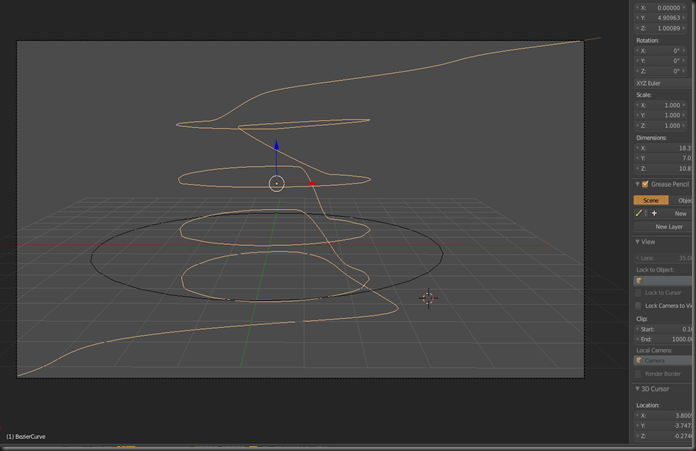Click the grease pencil datablock up-down arrows

click(646, 214)
